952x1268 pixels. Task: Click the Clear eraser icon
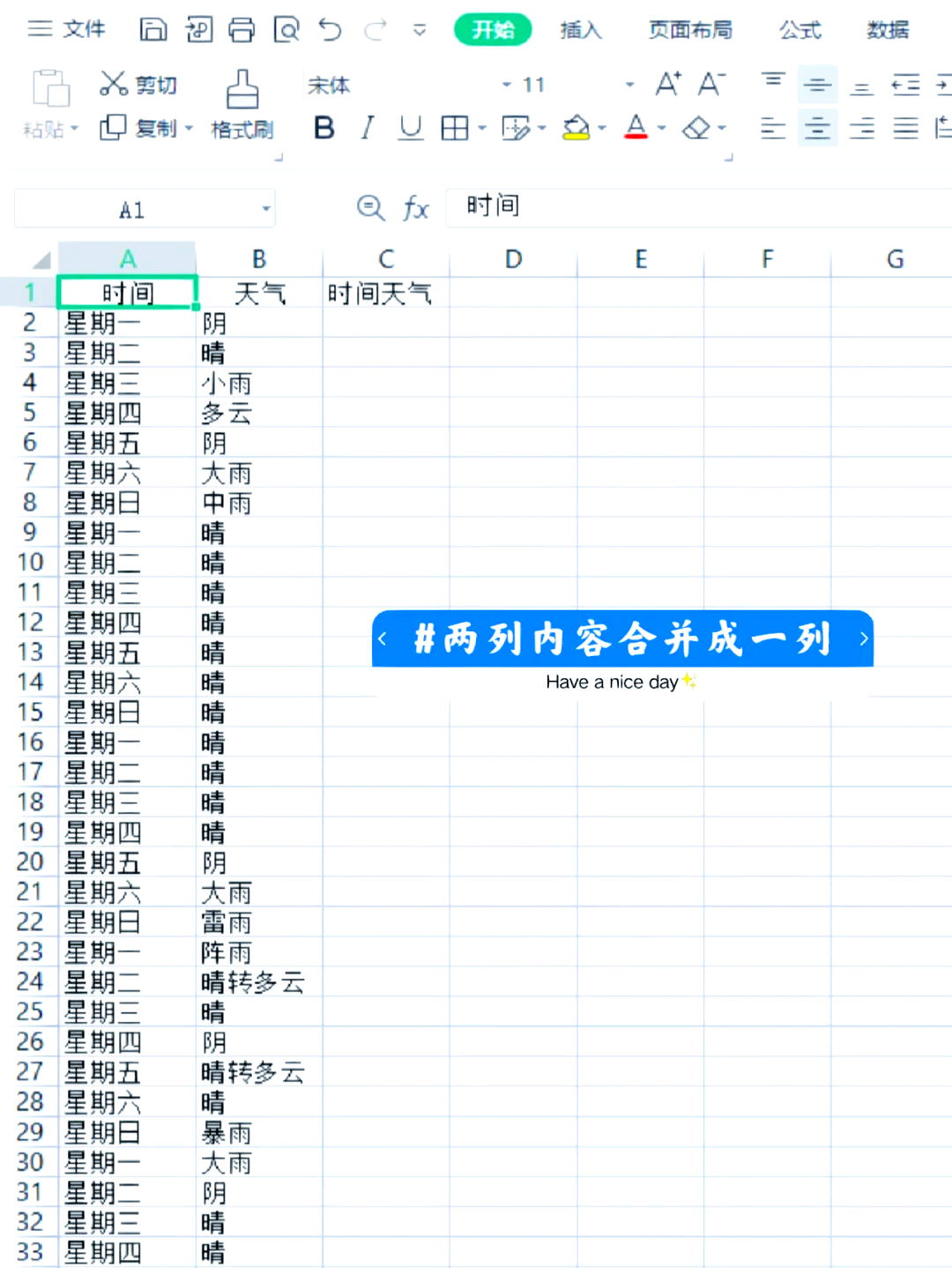coord(696,129)
